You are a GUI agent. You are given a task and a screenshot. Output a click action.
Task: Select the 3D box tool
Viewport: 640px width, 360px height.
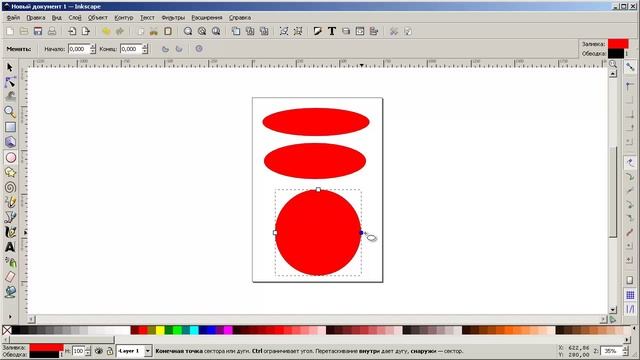(x=10, y=142)
